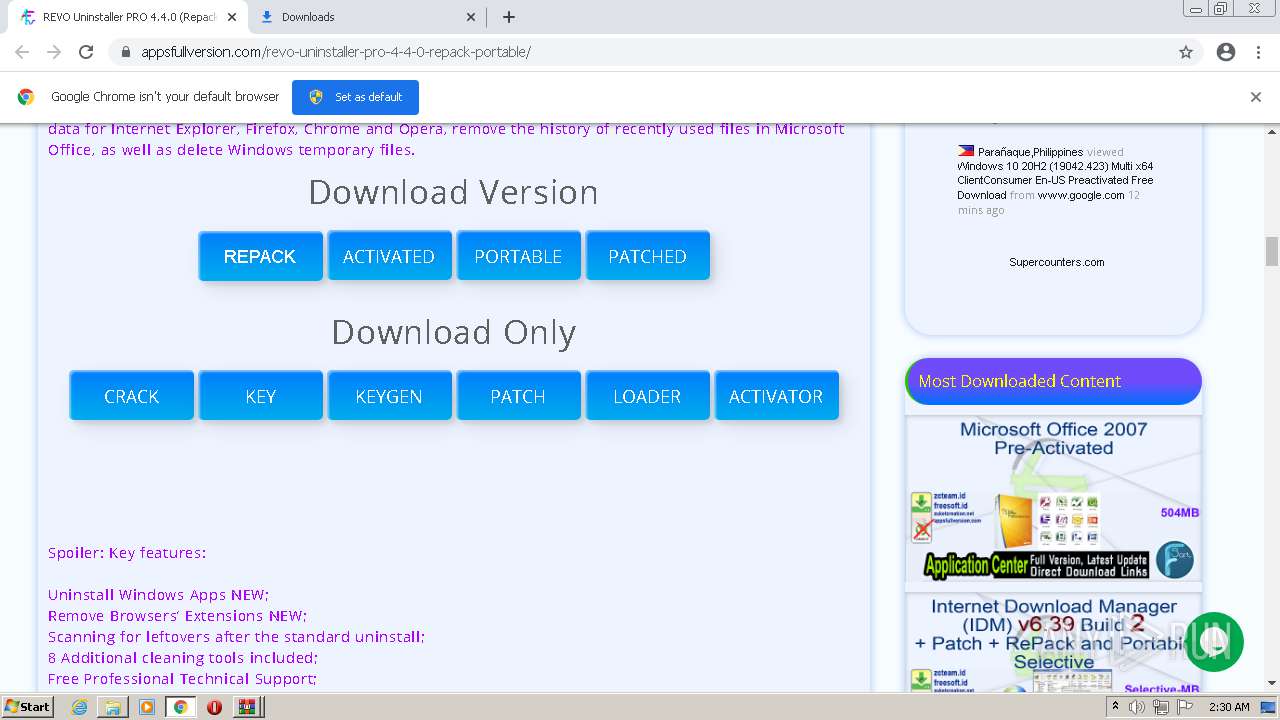Screen dimensions: 1280x720
Task: Click "8 Additional cleaning tools included;" line
Action: 183,657
